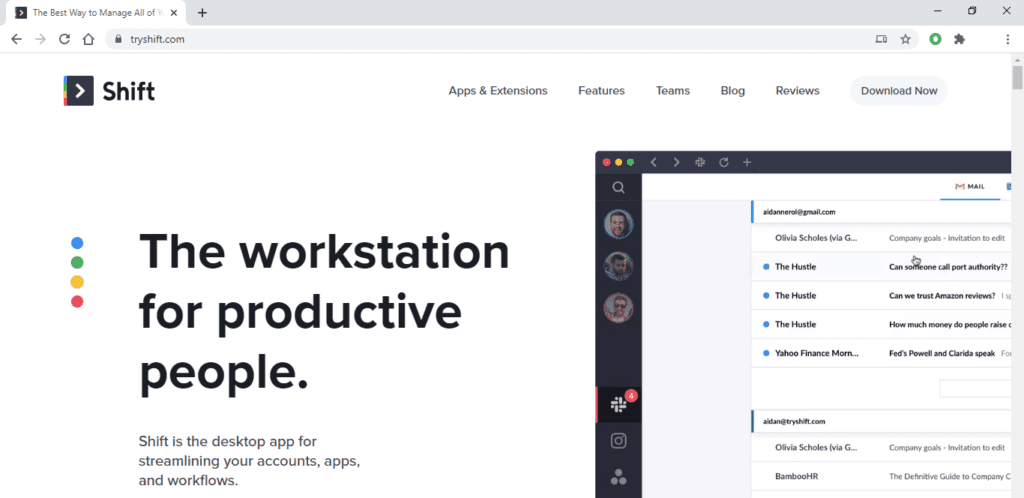1024x498 pixels.
Task: Restore down the Chrome window
Action: [x=972, y=11]
